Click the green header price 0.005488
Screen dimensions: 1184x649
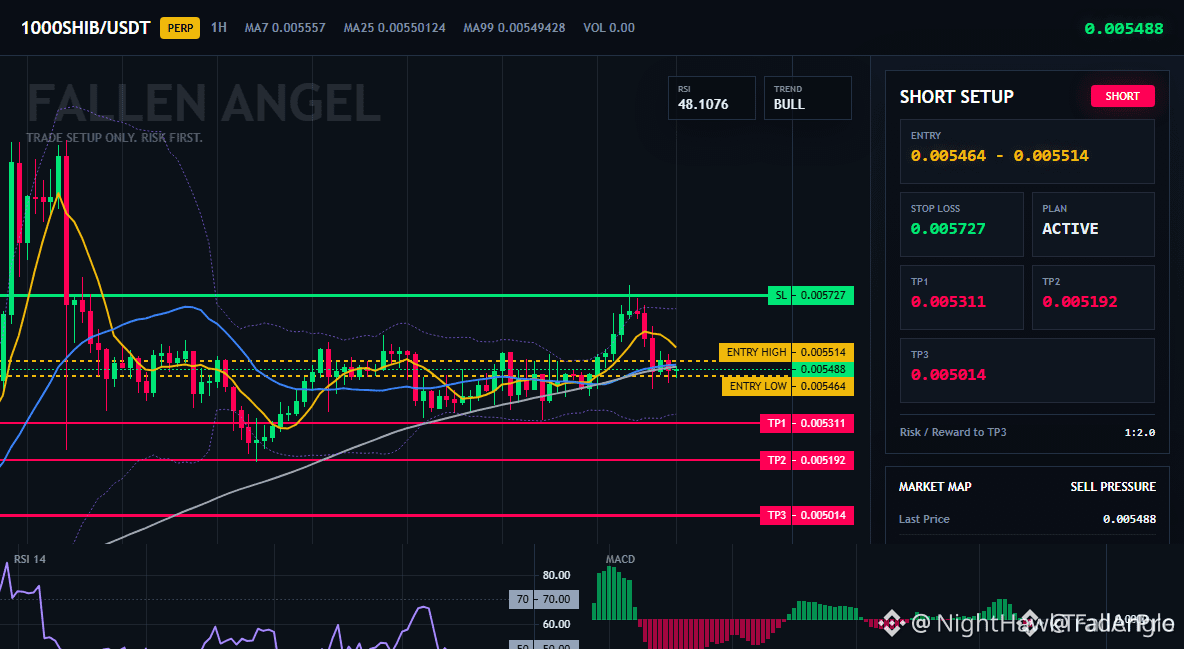click(x=1124, y=29)
